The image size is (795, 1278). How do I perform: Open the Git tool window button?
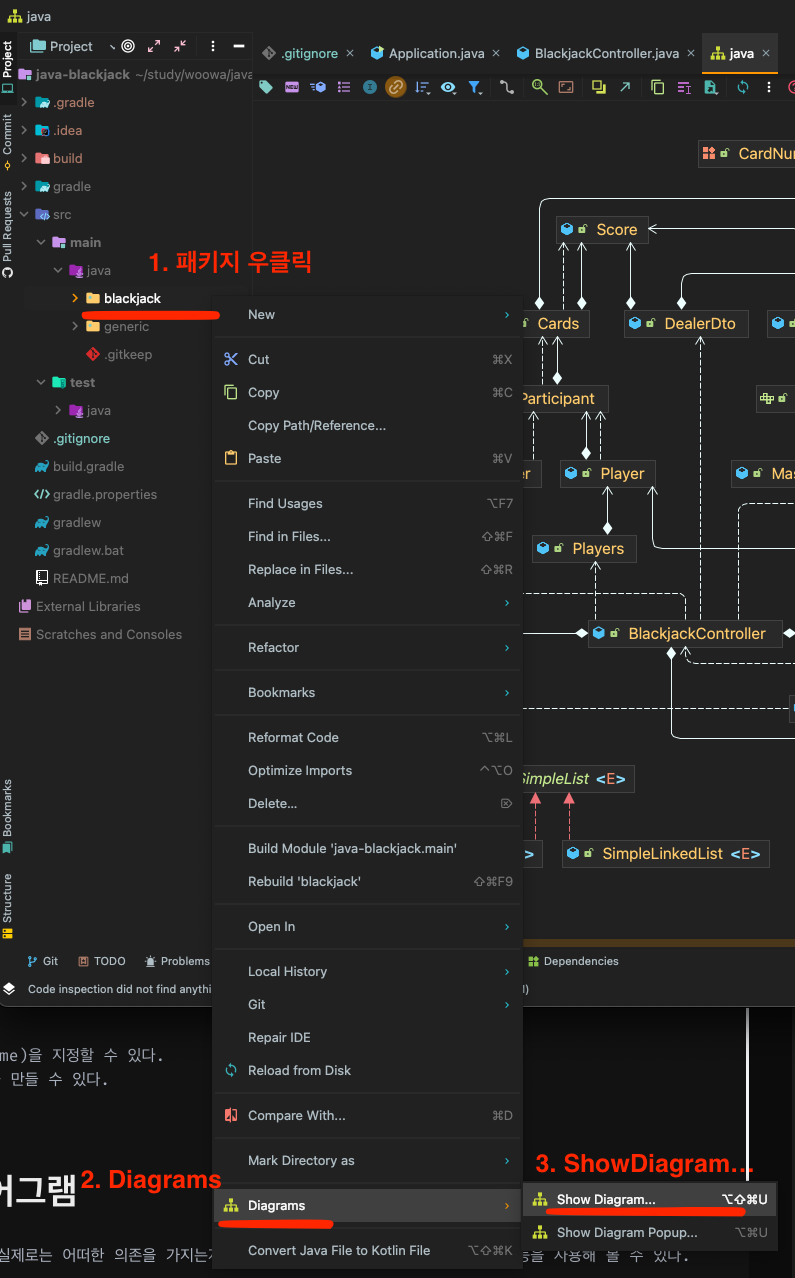point(42,961)
